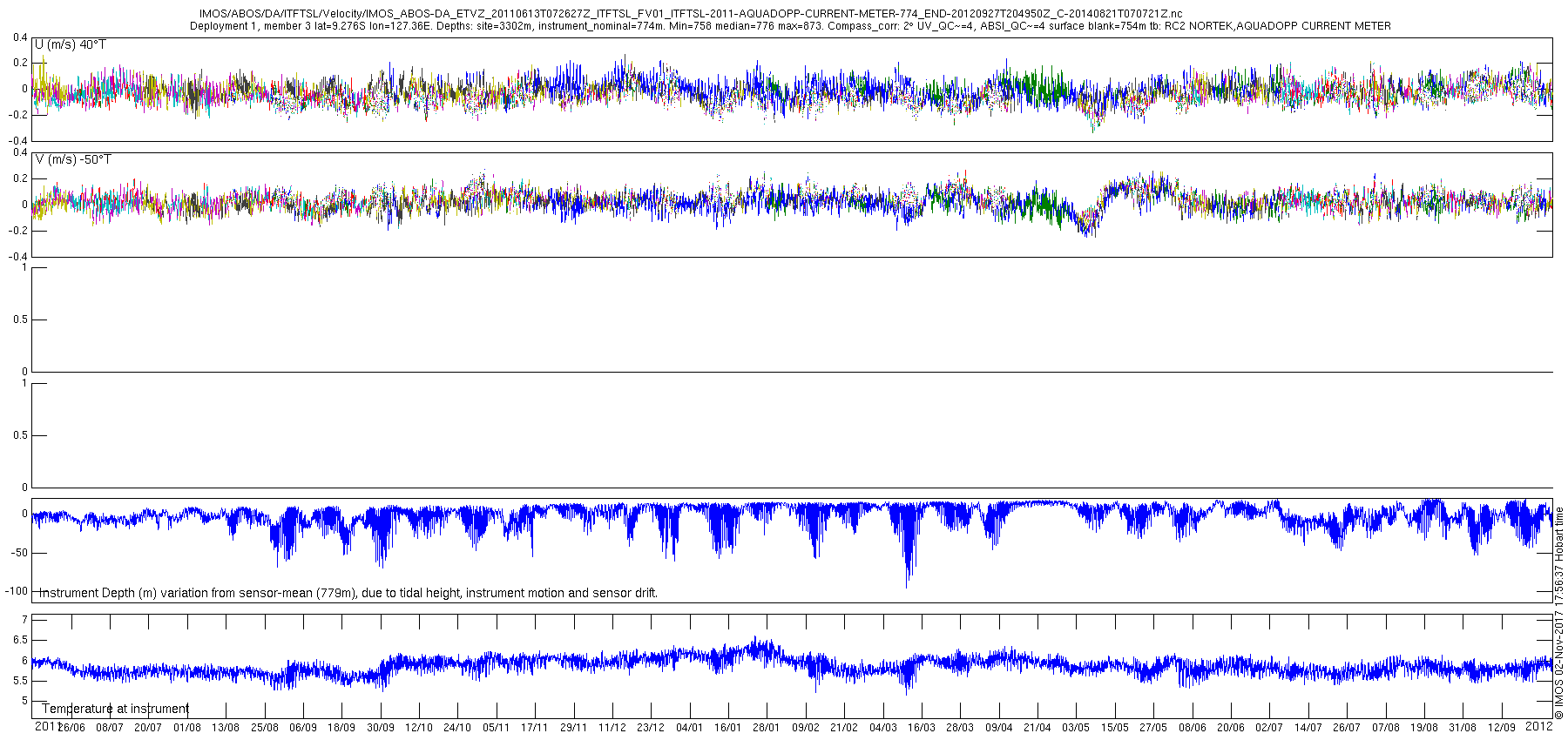Select the 21/02 date tick label

point(844,728)
